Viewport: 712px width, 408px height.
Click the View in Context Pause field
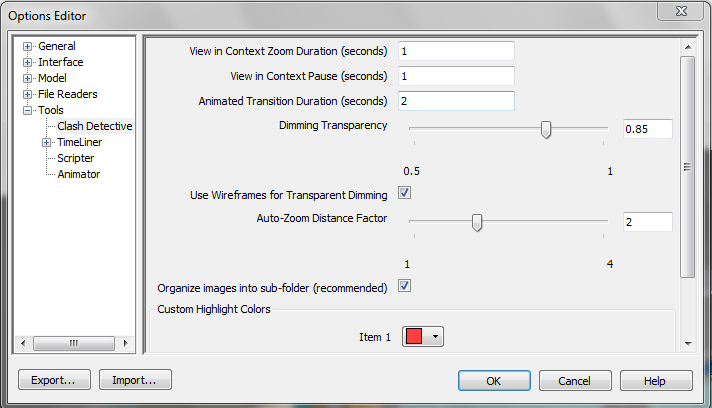tap(456, 76)
